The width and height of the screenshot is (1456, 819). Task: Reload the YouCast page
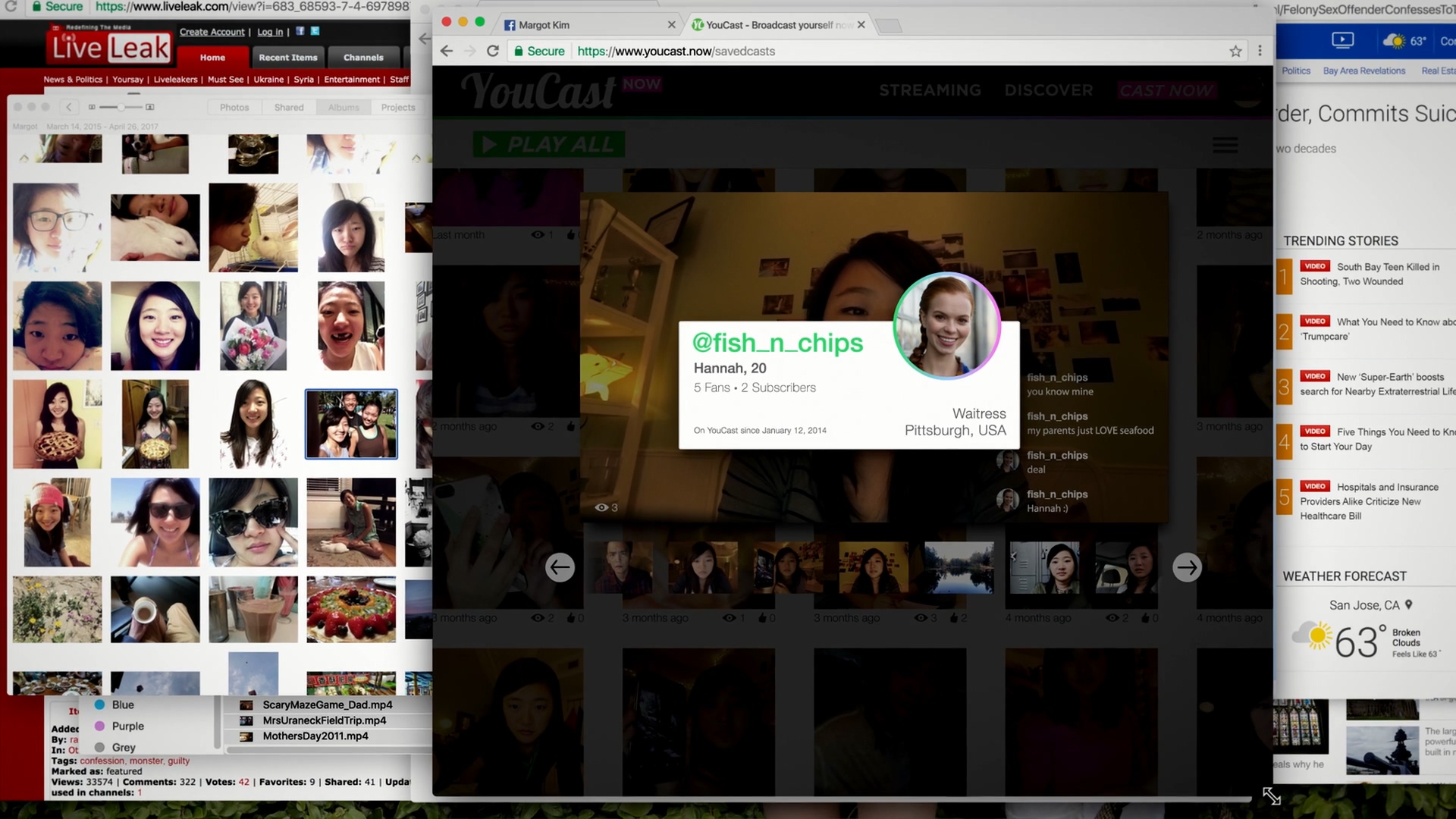coord(493,51)
